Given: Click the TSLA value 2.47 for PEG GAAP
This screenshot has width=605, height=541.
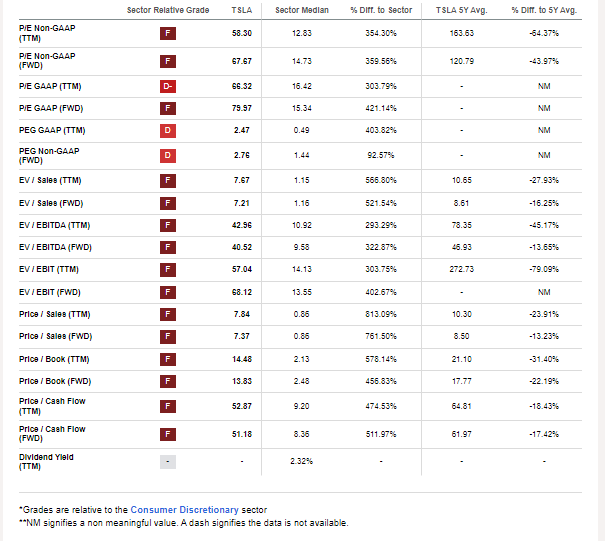Looking at the screenshot, I should (242, 130).
